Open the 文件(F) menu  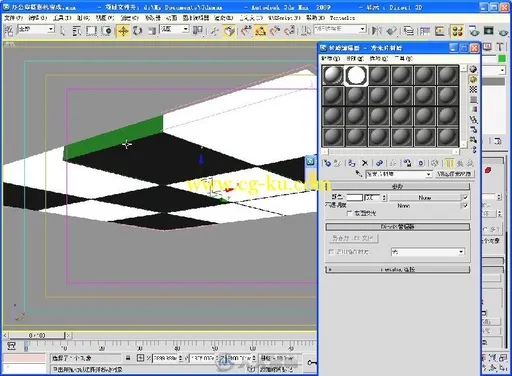tap(14, 18)
